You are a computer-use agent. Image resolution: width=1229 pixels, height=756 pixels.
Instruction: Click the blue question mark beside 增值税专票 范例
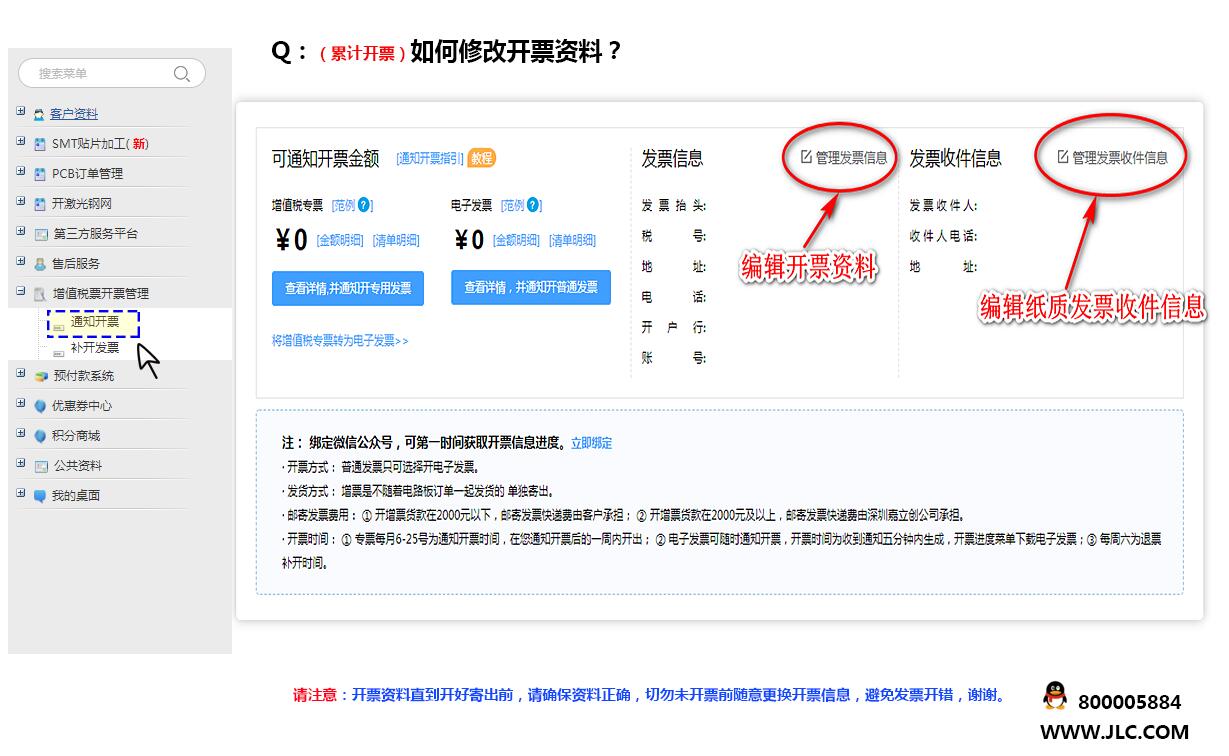click(365, 205)
